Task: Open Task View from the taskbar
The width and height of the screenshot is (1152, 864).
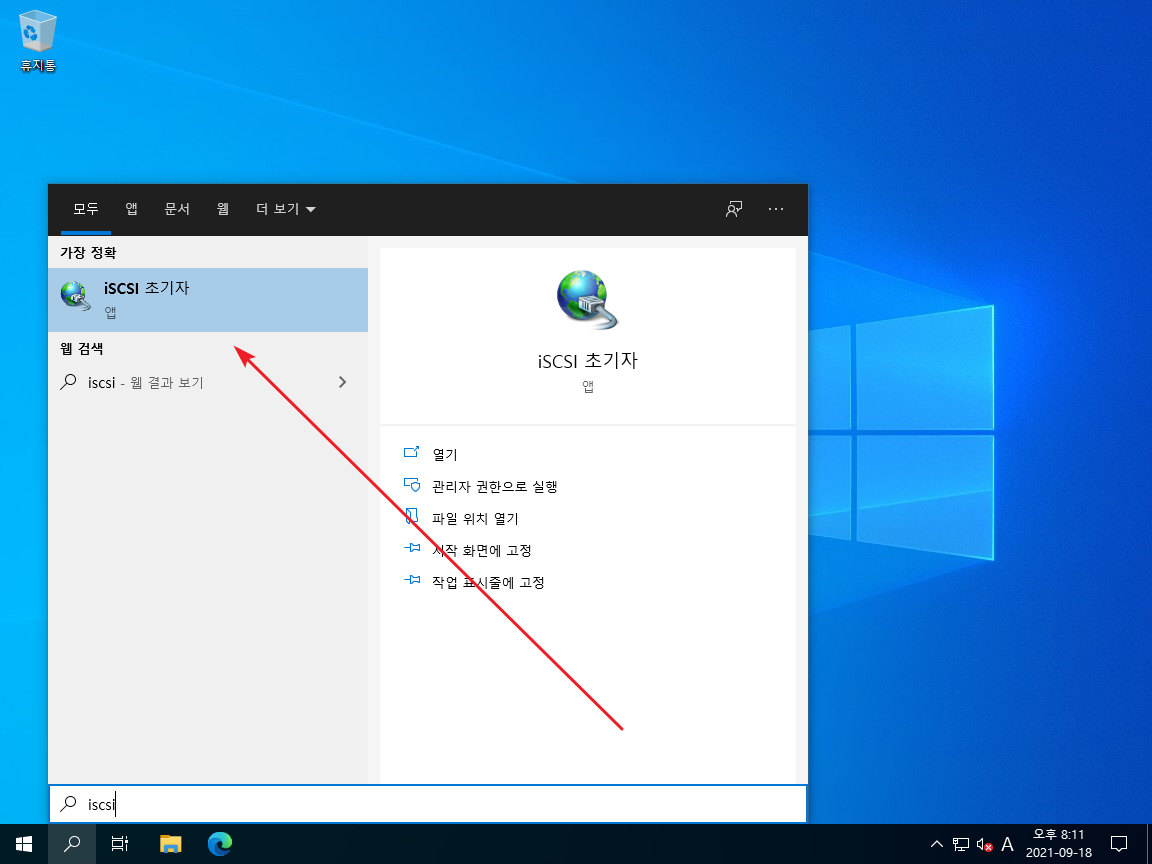Action: 120,843
